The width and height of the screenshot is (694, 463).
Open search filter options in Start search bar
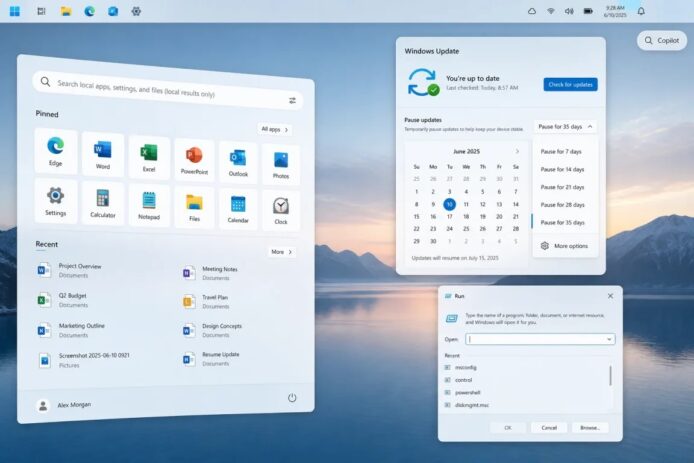[293, 100]
